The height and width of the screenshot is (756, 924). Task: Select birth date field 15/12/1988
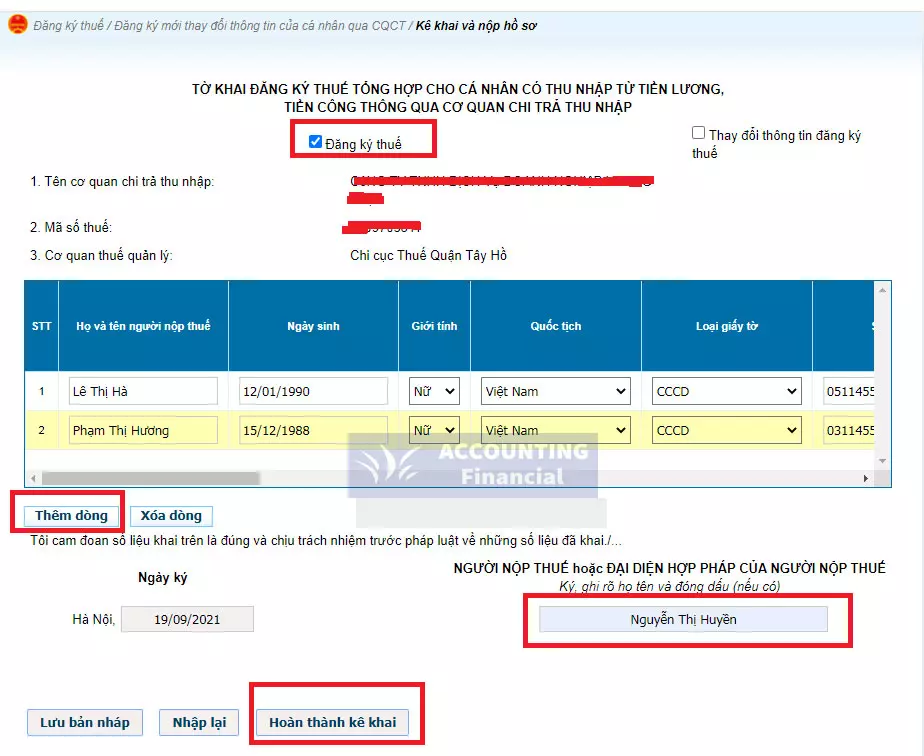tap(314, 430)
